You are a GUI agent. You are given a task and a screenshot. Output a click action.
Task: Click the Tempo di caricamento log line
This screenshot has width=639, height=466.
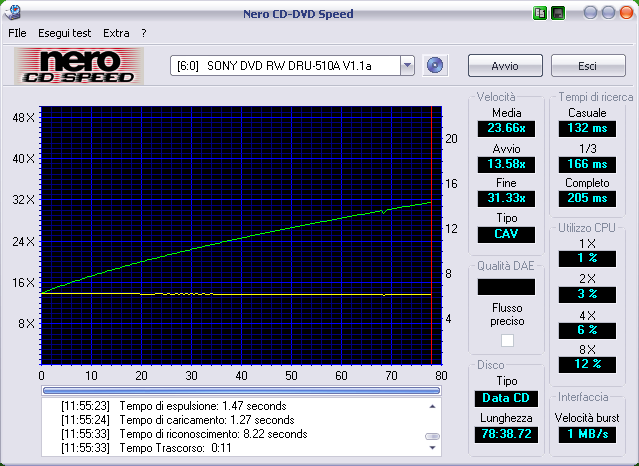(x=178, y=420)
